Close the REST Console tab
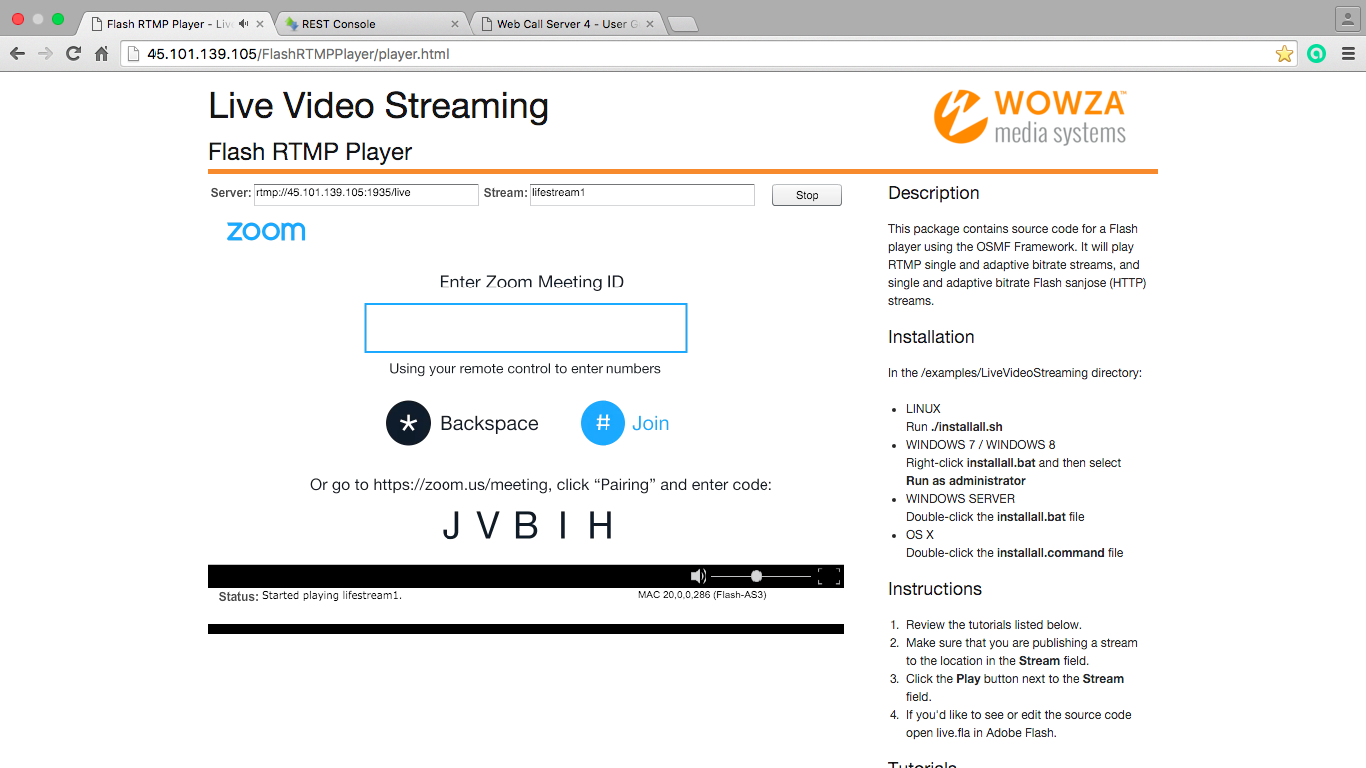 pyautogui.click(x=455, y=24)
